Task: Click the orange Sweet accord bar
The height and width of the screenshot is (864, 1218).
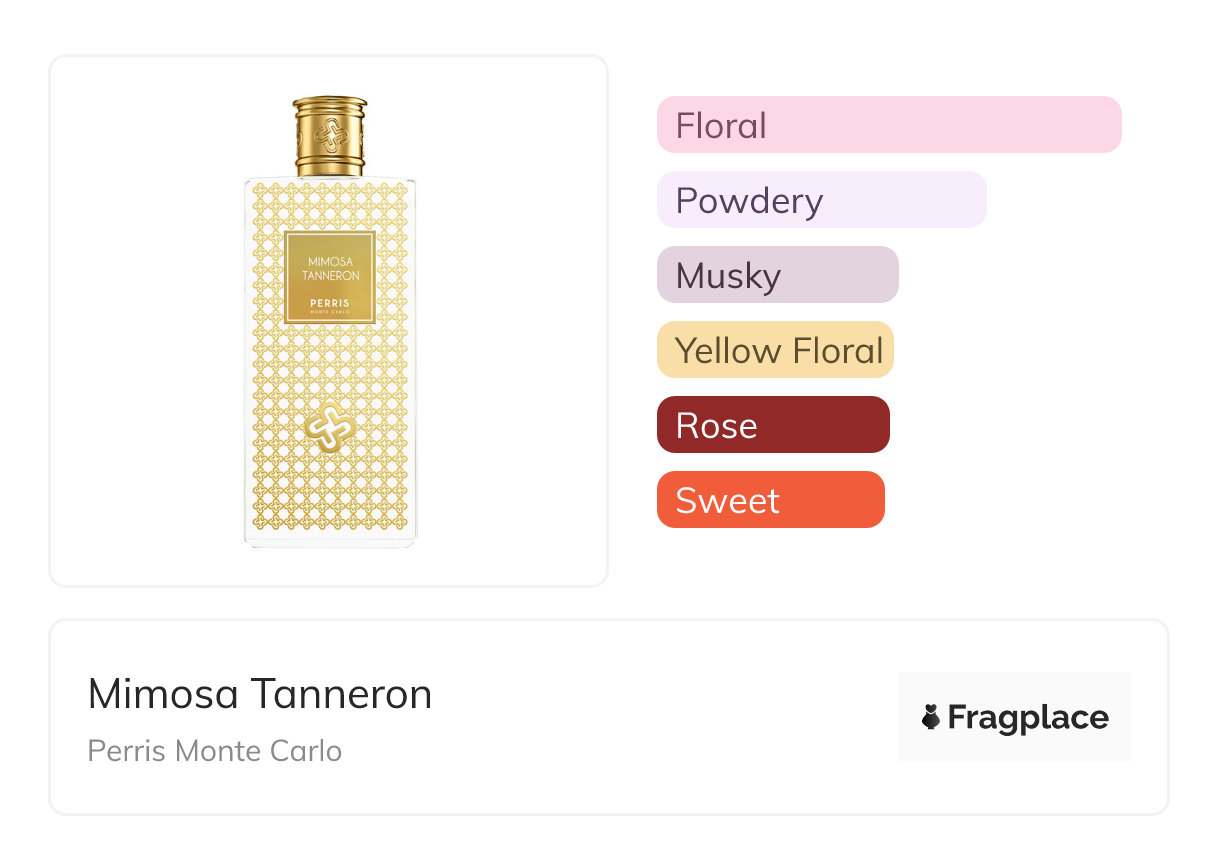Action: pyautogui.click(x=770, y=500)
